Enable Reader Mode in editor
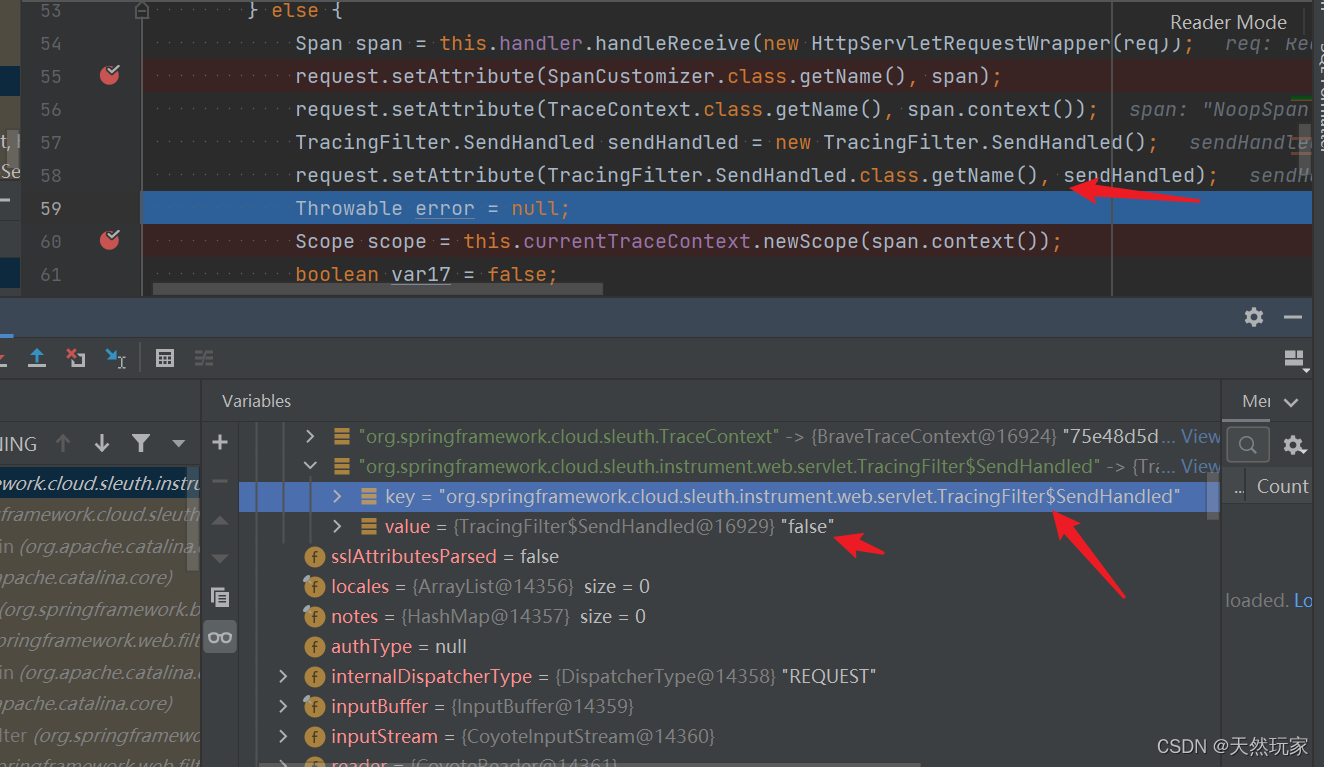Viewport: 1324px width, 767px height. point(1228,22)
